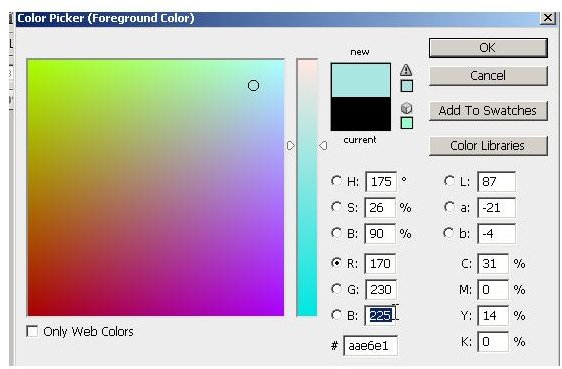Select the in-gamut color swatch below warning triangle
The height and width of the screenshot is (369, 562).
tap(406, 86)
